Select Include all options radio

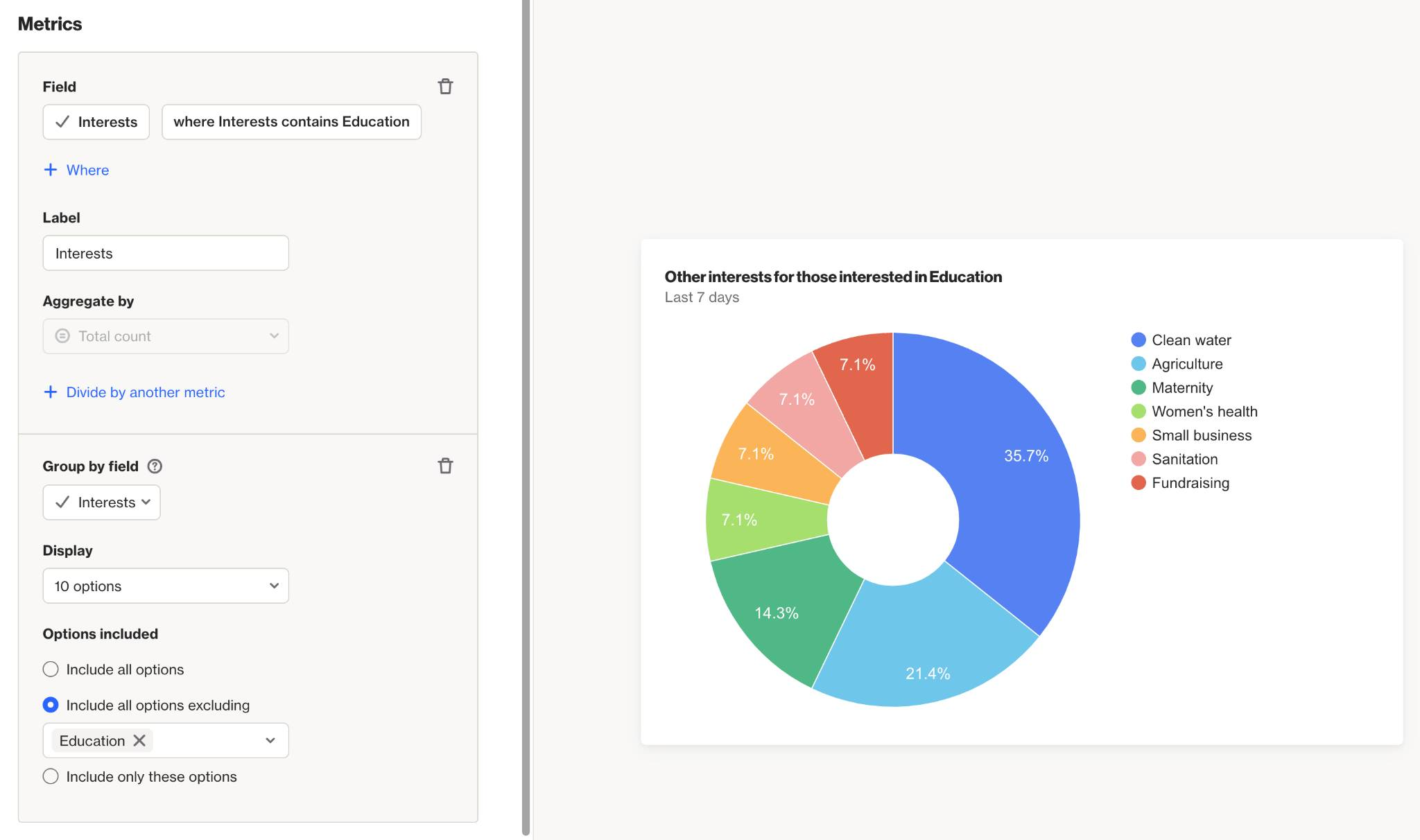pyautogui.click(x=51, y=670)
